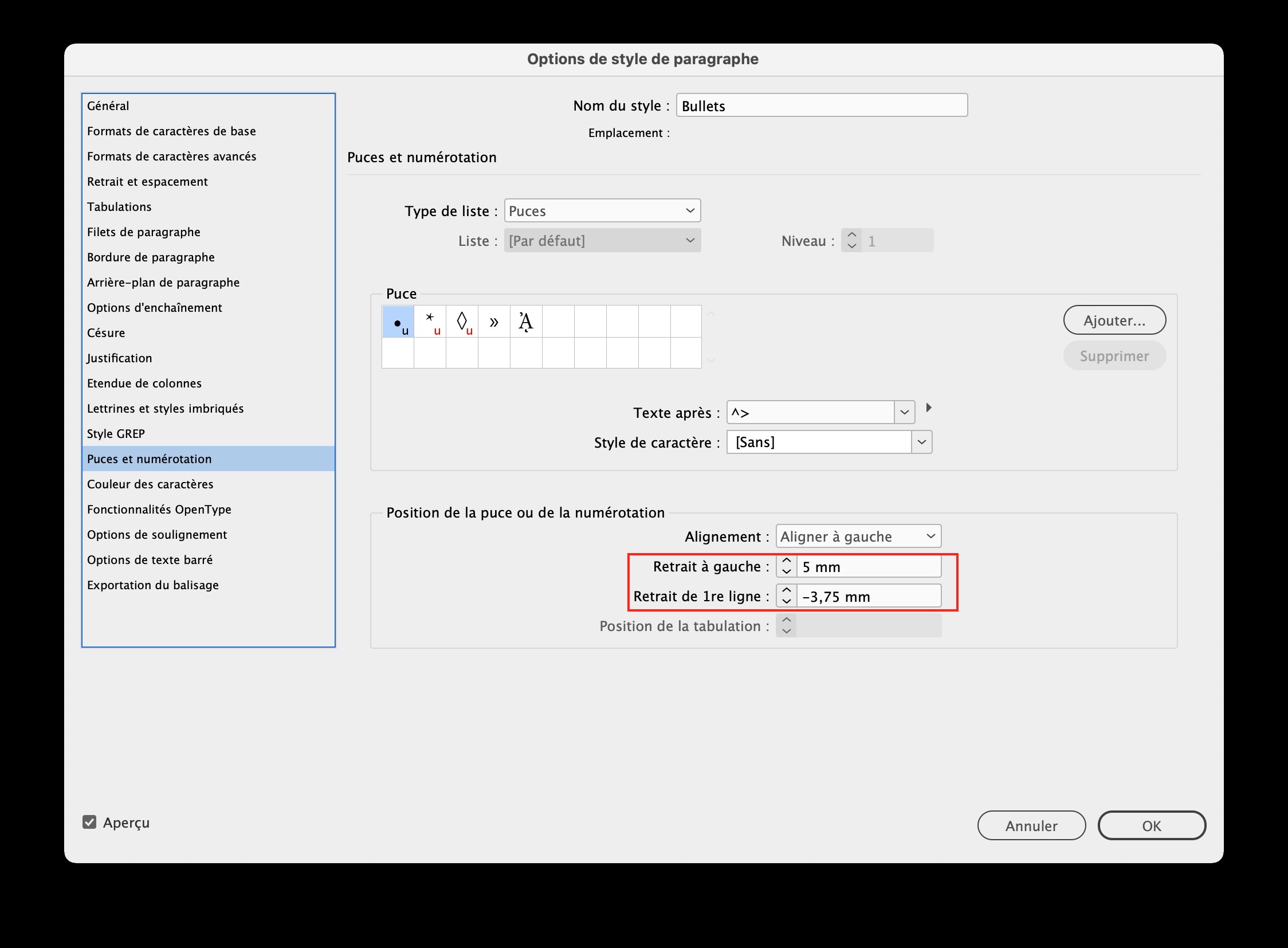Toggle the Aperçu checkbox
This screenshot has height=948, width=1288.
89,822
